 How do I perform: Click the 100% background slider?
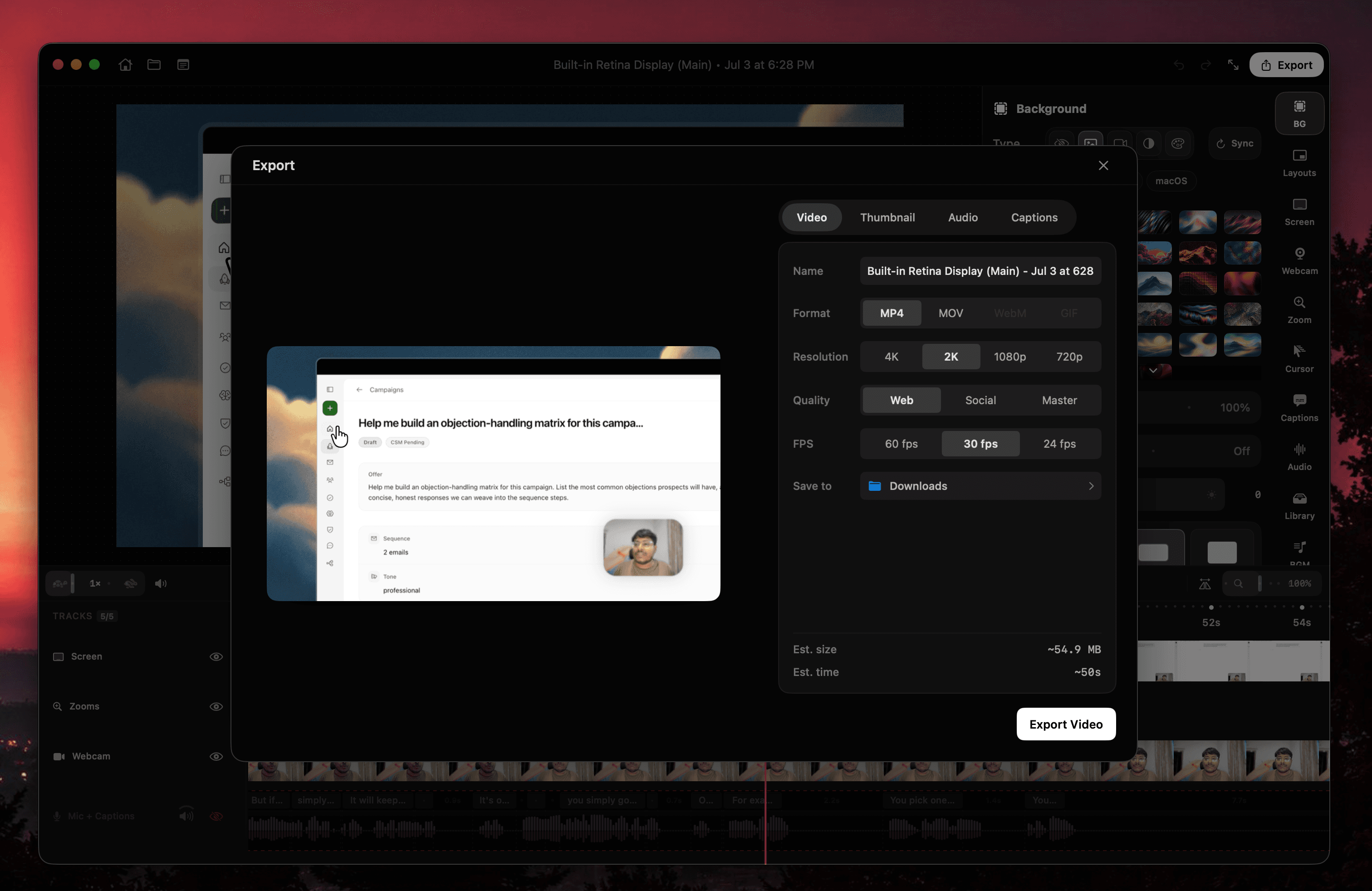pyautogui.click(x=1199, y=407)
